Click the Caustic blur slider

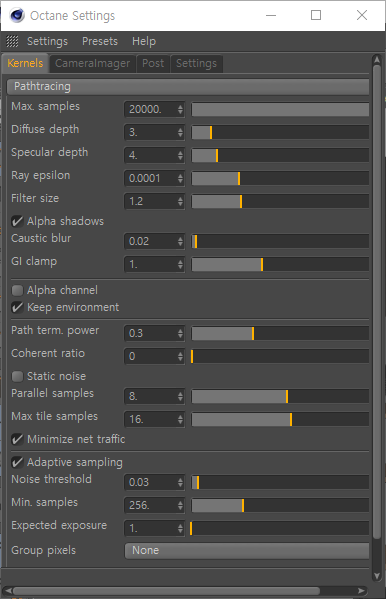point(280,241)
